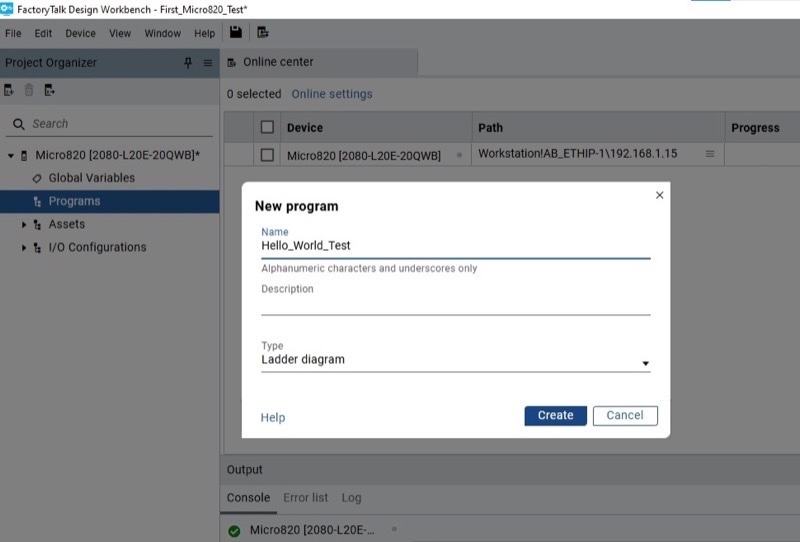Switch to the Console tab
Image resolution: width=800 pixels, height=542 pixels.
pyautogui.click(x=248, y=498)
